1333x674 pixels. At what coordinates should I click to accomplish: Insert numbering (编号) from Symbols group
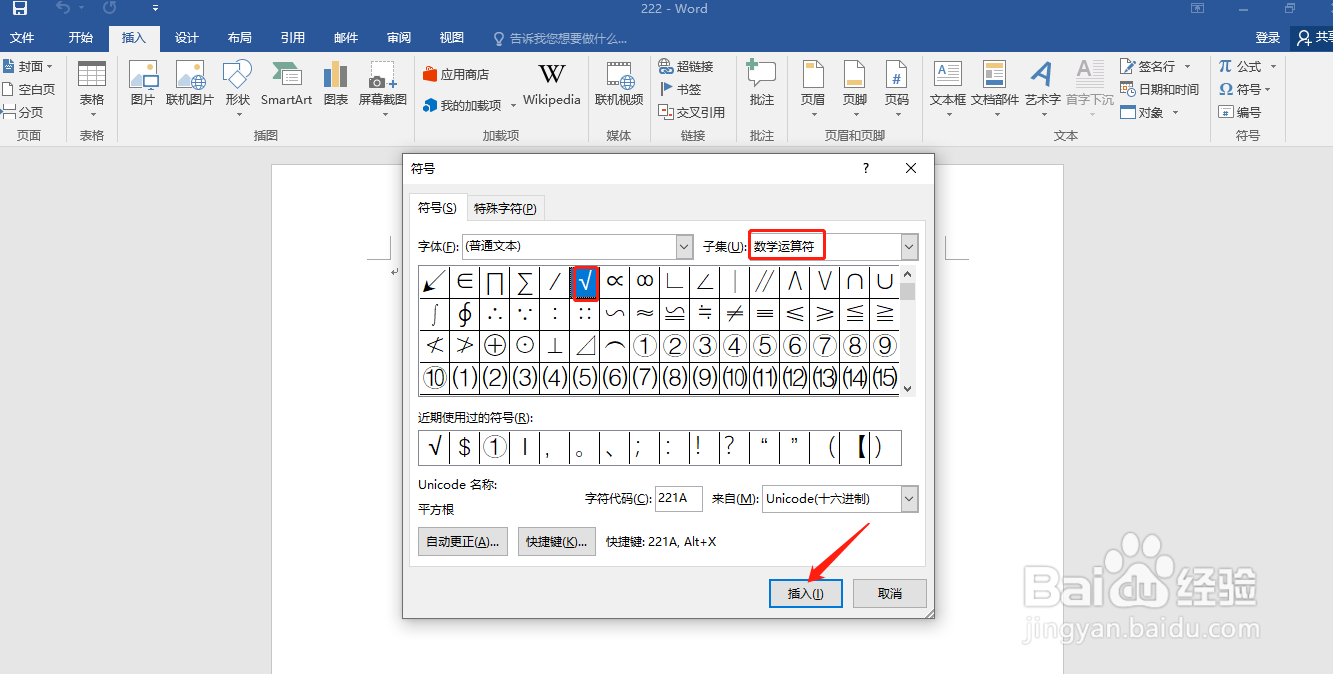point(1240,112)
